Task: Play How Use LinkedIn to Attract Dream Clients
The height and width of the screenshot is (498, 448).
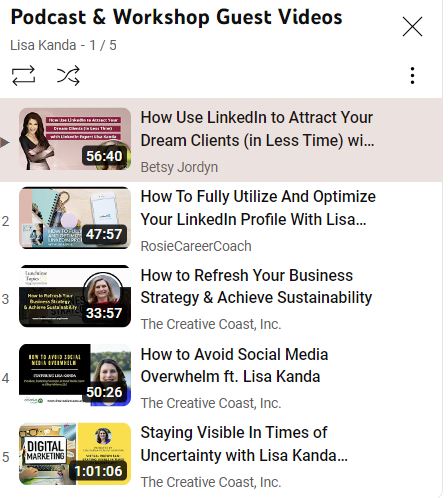Action: click(257, 129)
